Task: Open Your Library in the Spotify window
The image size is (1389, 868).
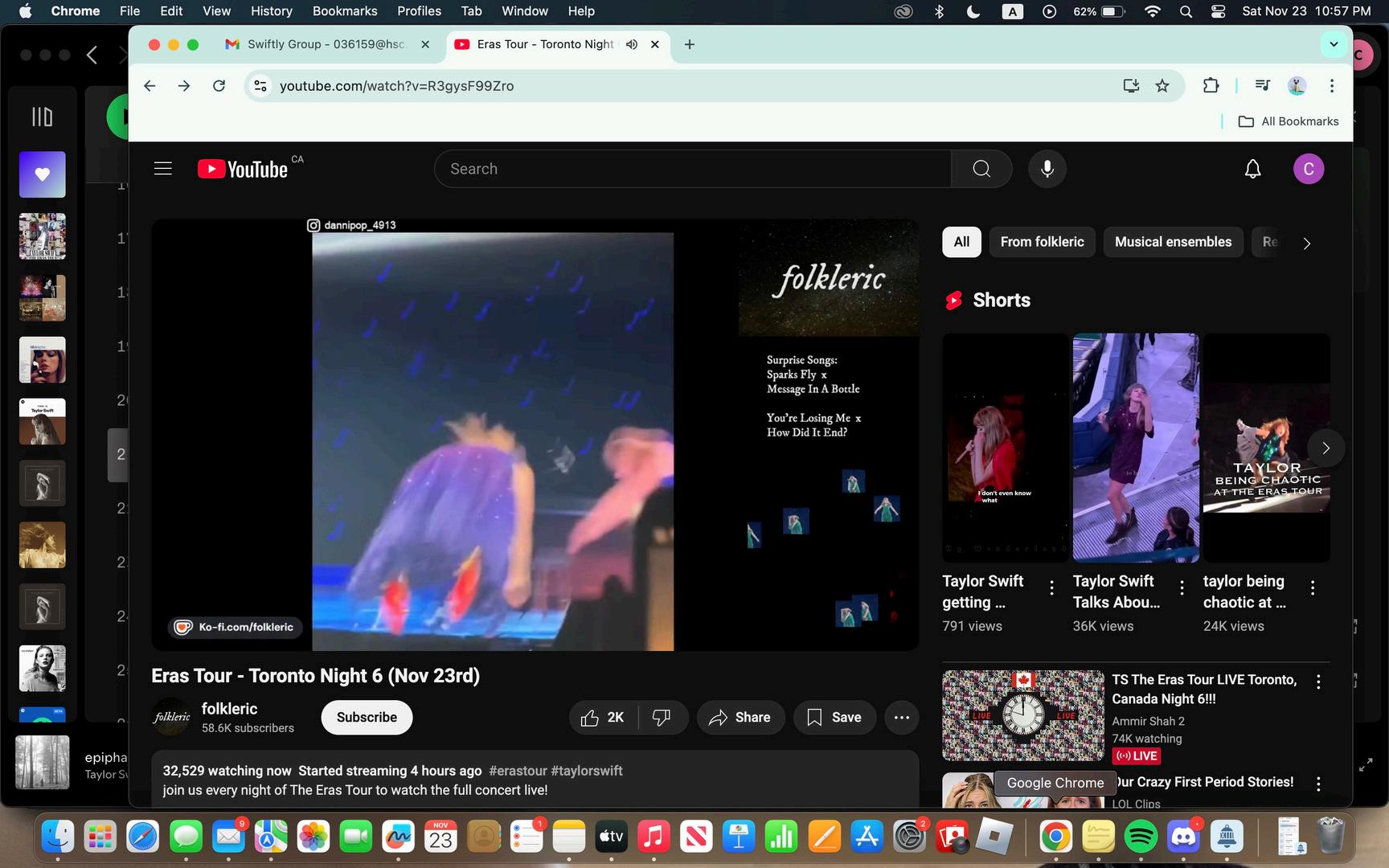Action: coord(42,117)
